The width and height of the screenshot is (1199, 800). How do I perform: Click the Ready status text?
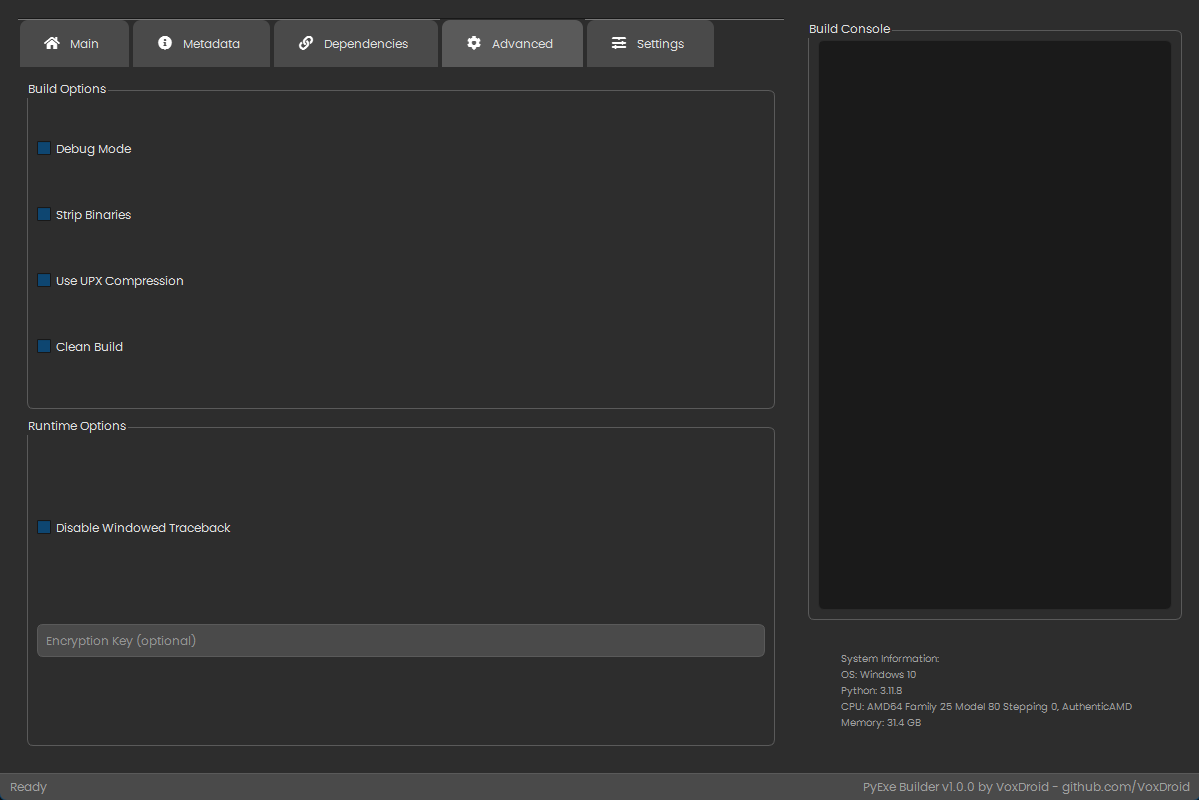click(x=28, y=787)
